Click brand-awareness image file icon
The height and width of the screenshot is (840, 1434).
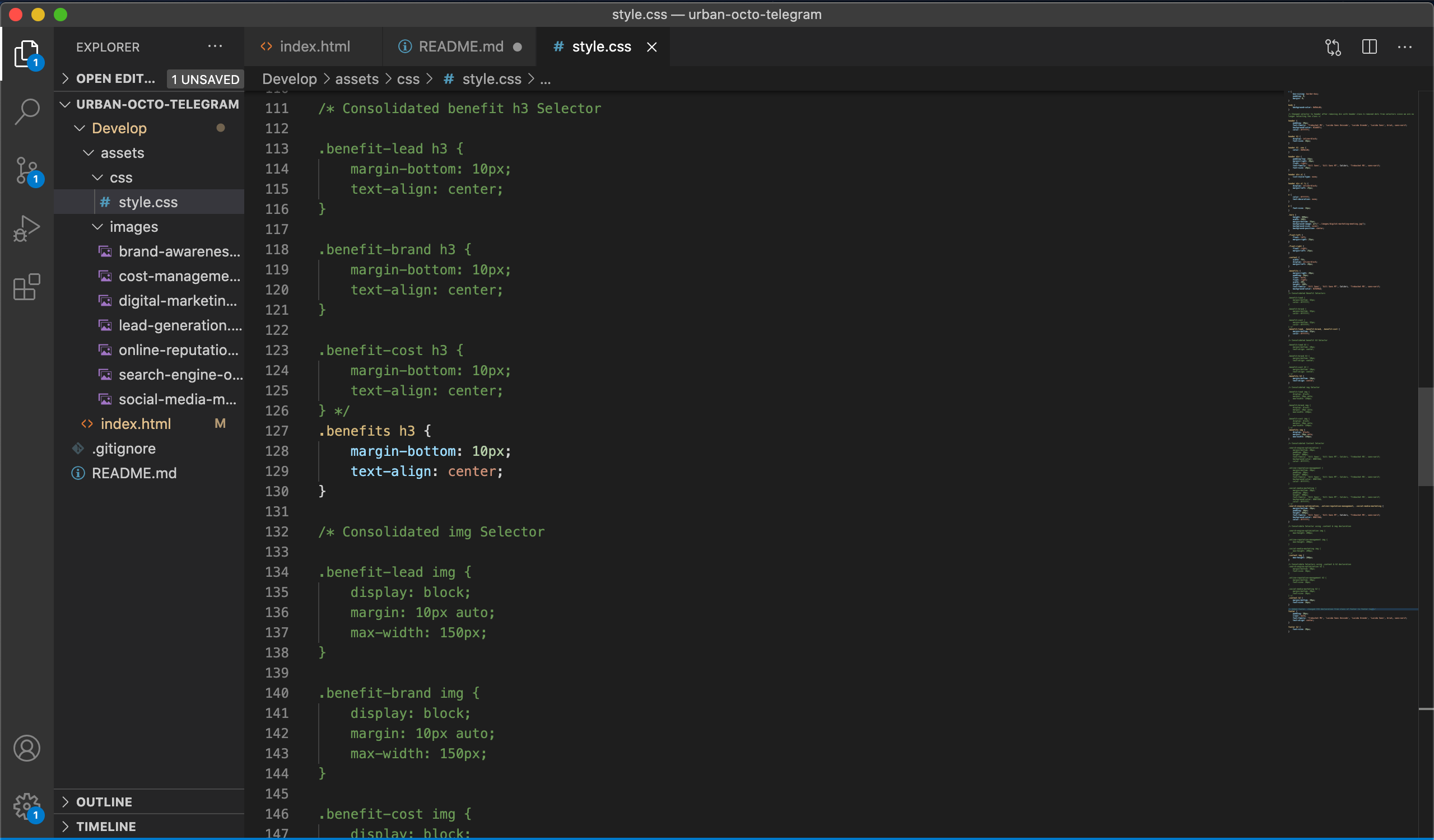point(105,251)
